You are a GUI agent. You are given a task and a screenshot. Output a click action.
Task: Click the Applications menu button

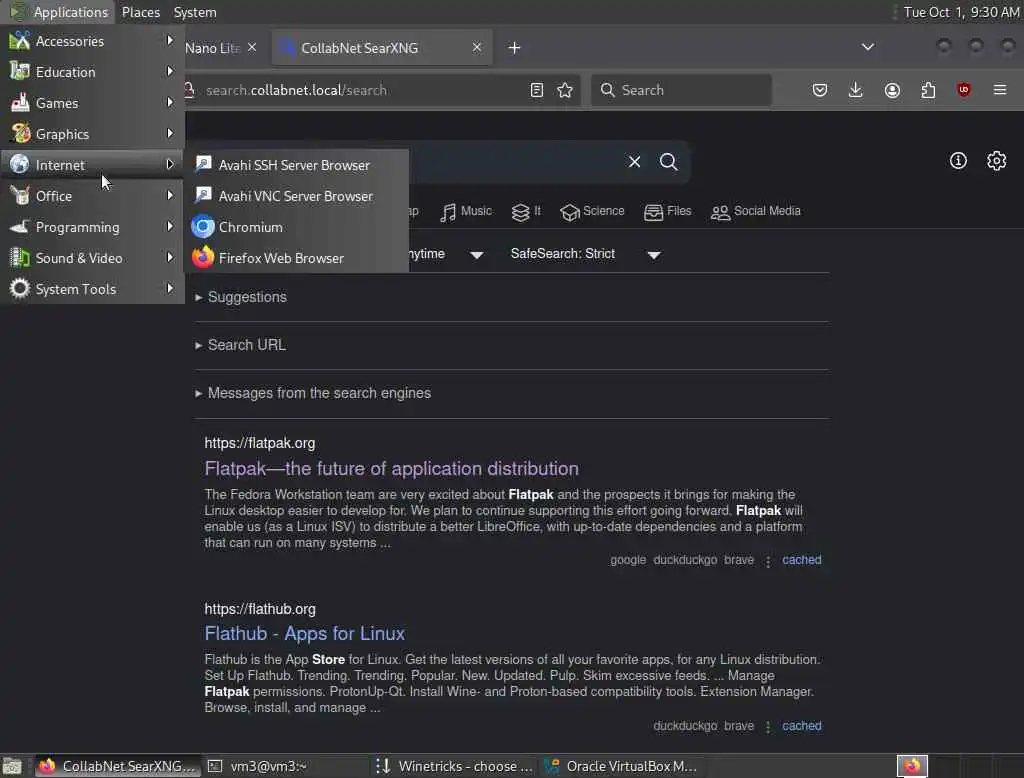(x=59, y=12)
